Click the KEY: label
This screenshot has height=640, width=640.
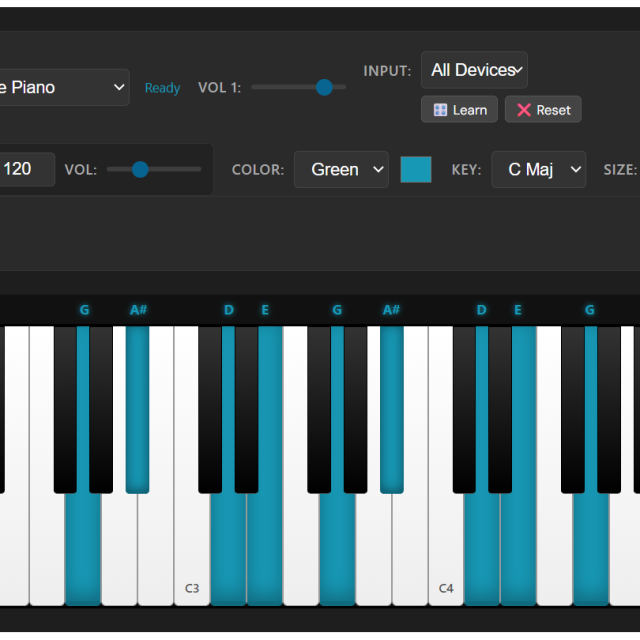(x=467, y=170)
